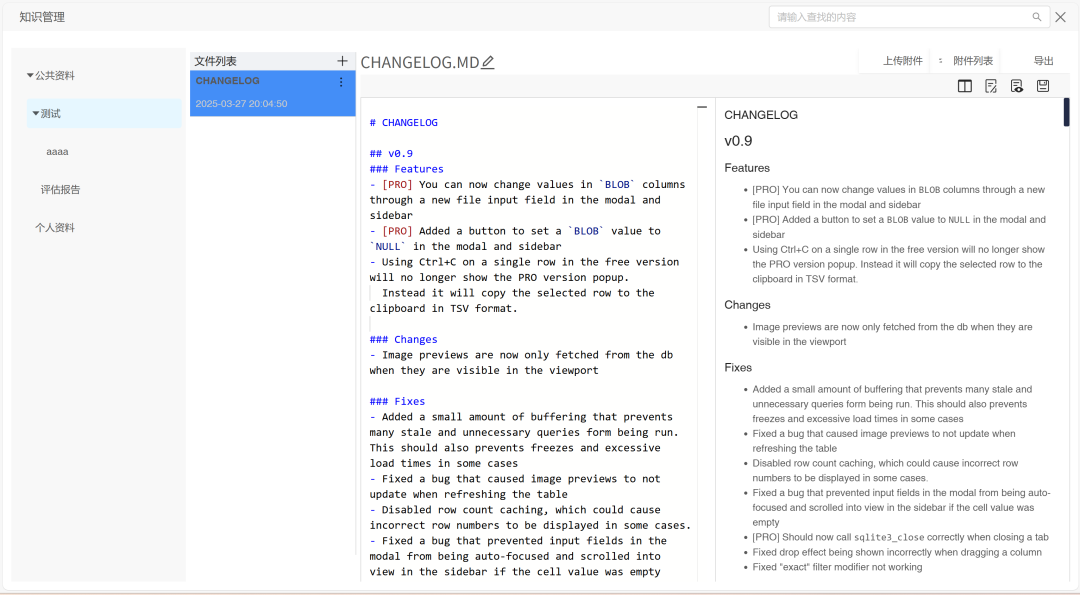Viewport: 1080px width, 595px height.
Task: Switch to split editor-preview layout
Action: tap(964, 86)
